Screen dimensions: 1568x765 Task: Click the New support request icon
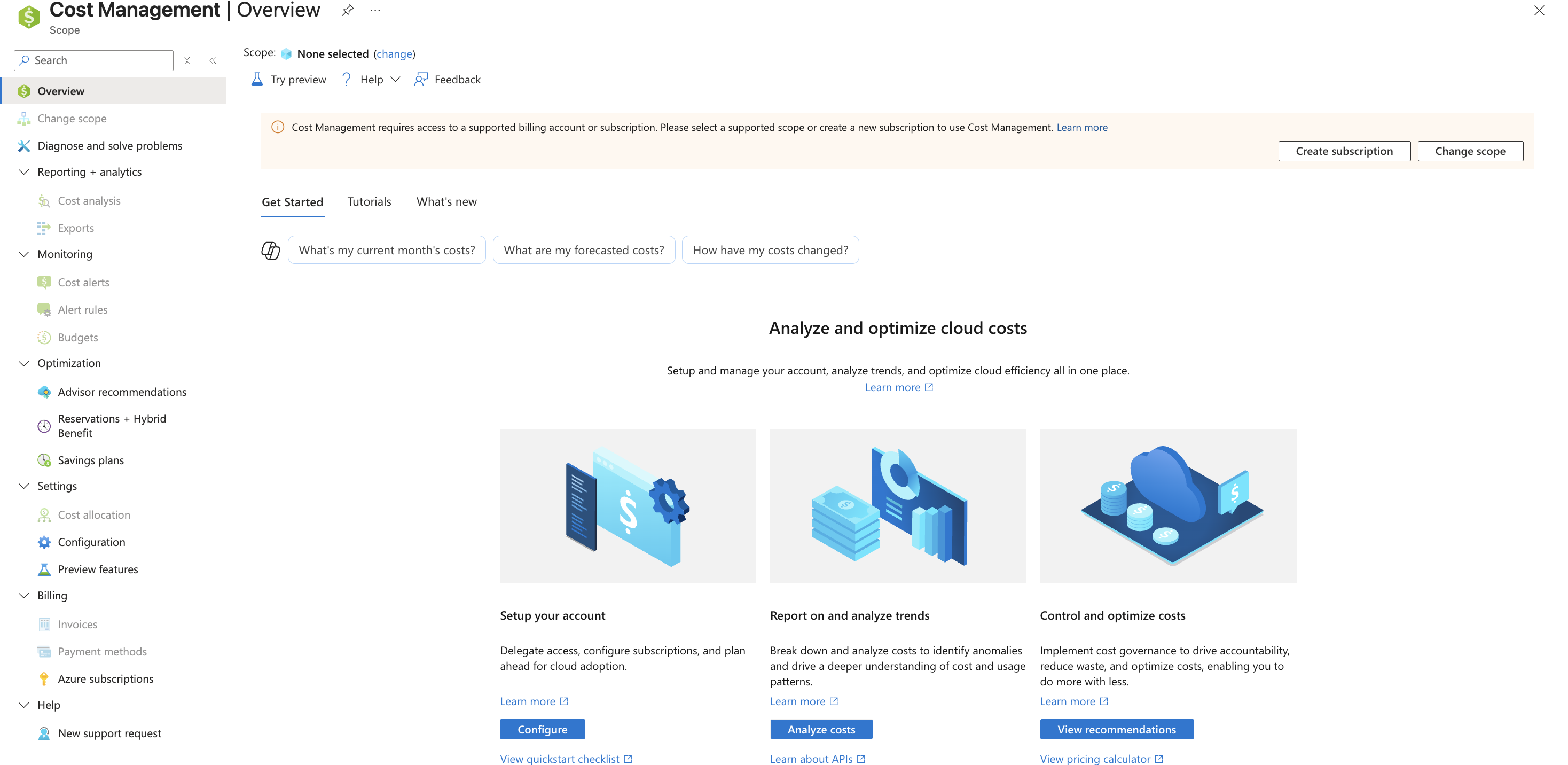click(x=44, y=733)
